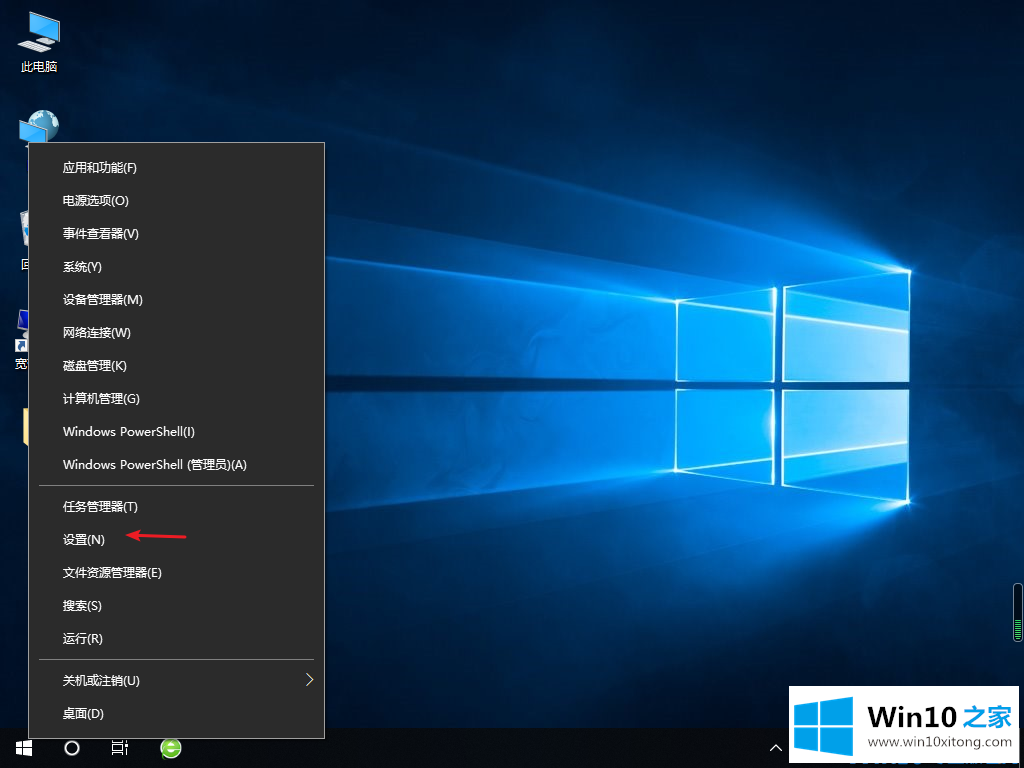Open 事件查看器(V) menu entry
The height and width of the screenshot is (768, 1024).
(x=176, y=234)
